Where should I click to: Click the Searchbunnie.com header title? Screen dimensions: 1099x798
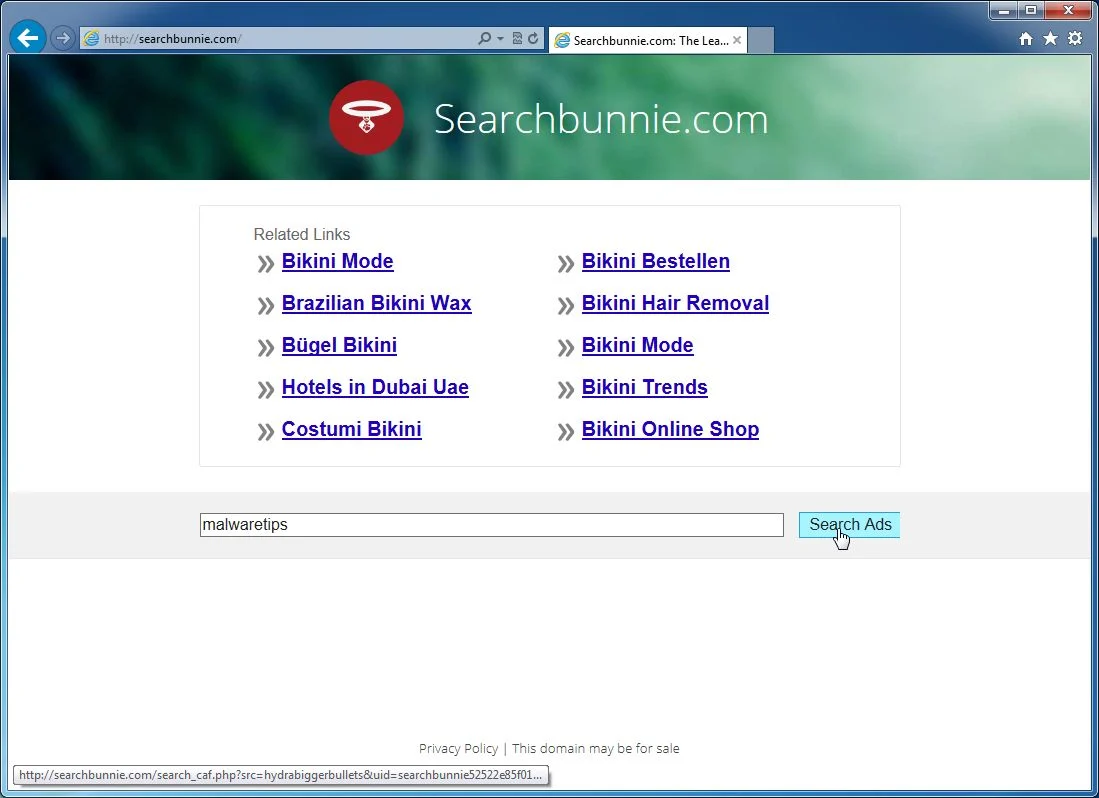coord(601,119)
